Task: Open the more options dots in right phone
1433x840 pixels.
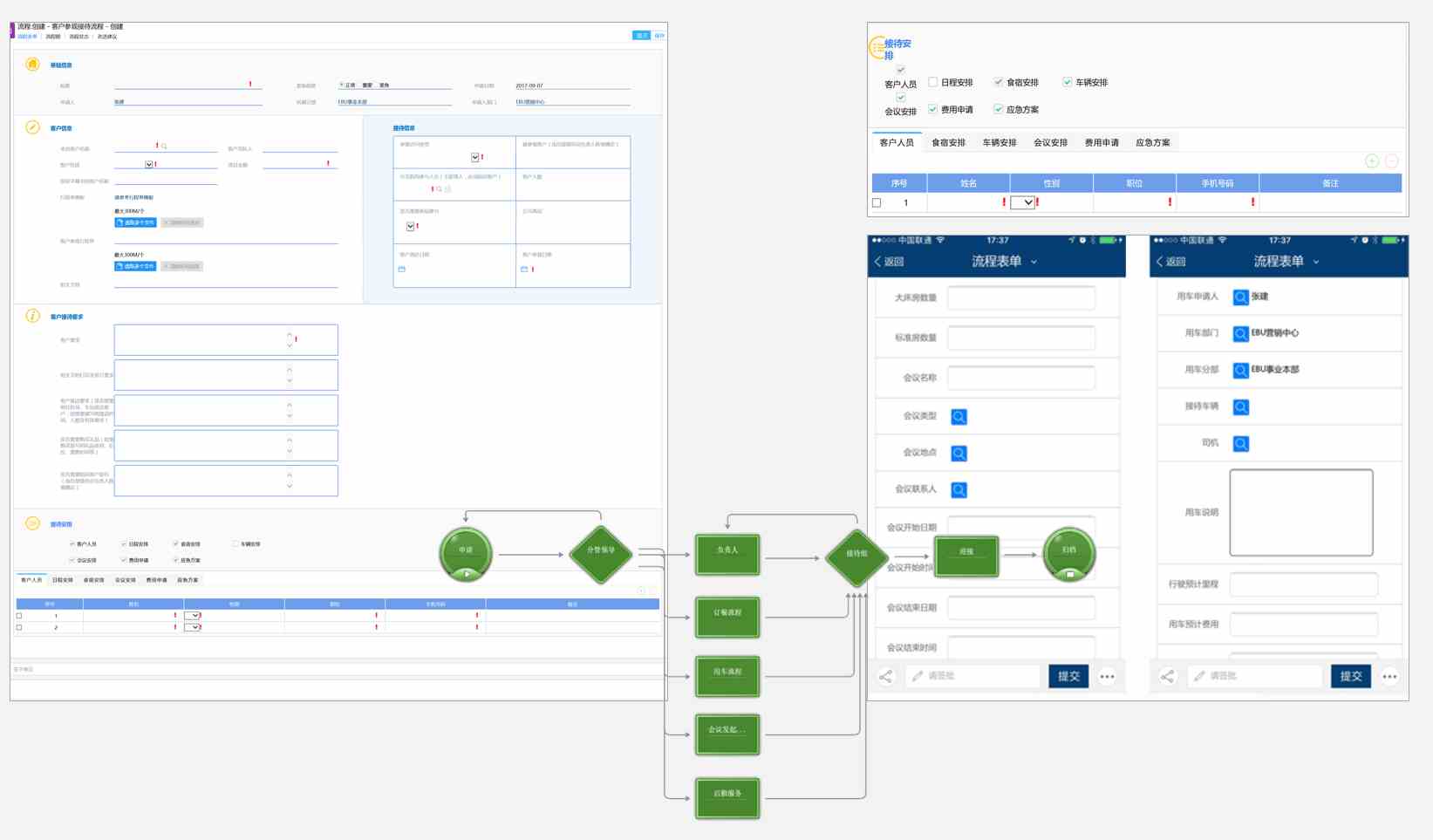Action: click(x=1389, y=676)
